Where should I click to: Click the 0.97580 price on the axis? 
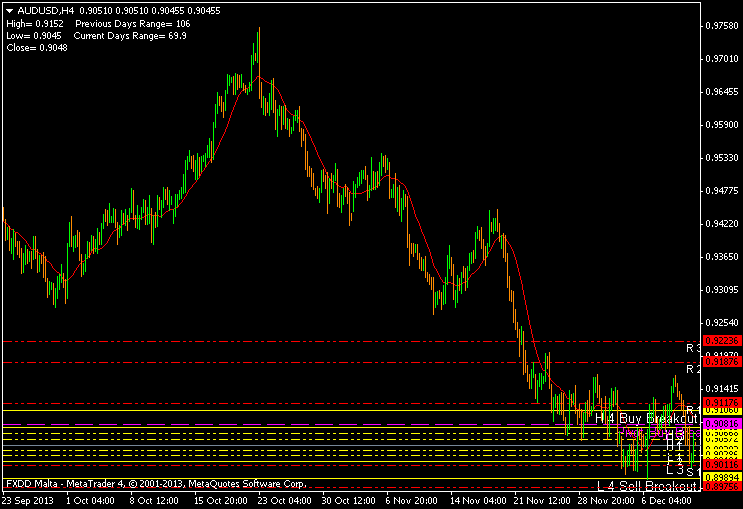click(x=721, y=25)
